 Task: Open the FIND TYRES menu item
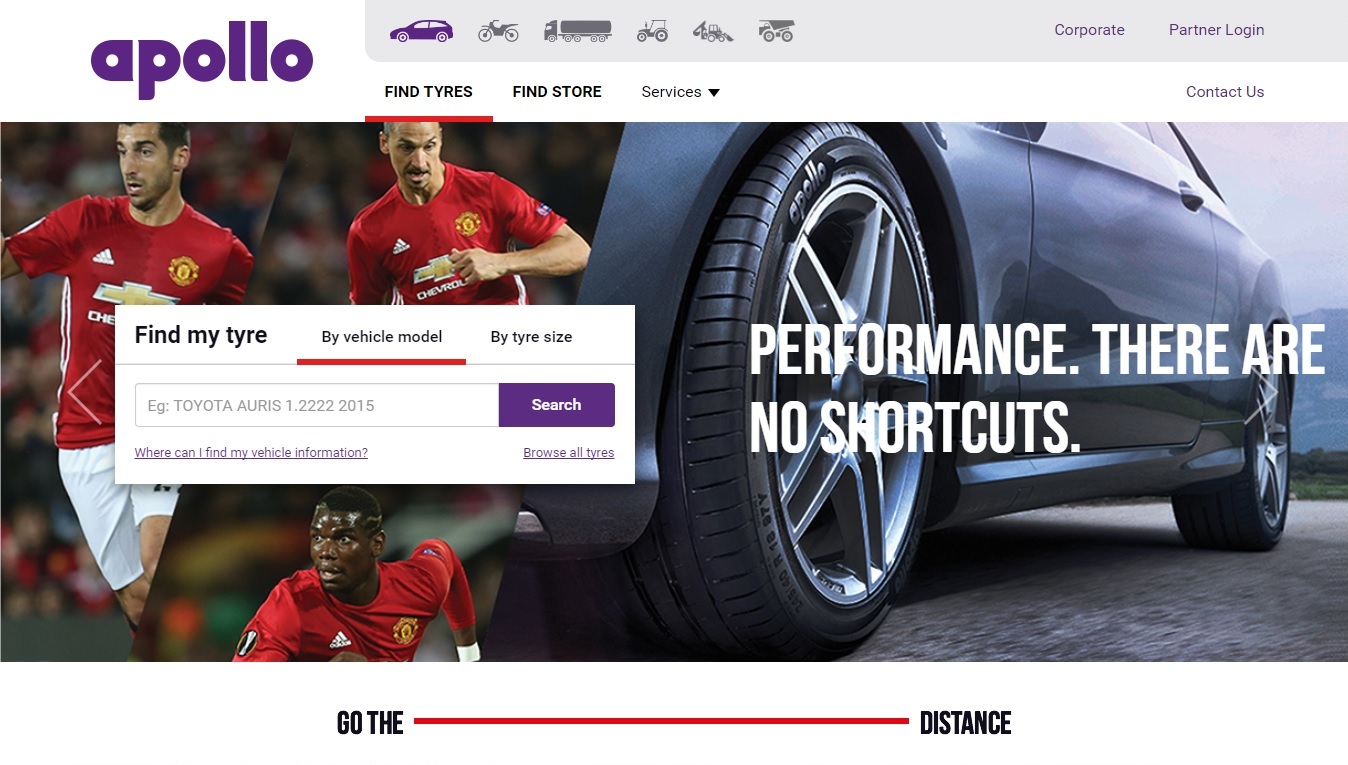(x=428, y=92)
